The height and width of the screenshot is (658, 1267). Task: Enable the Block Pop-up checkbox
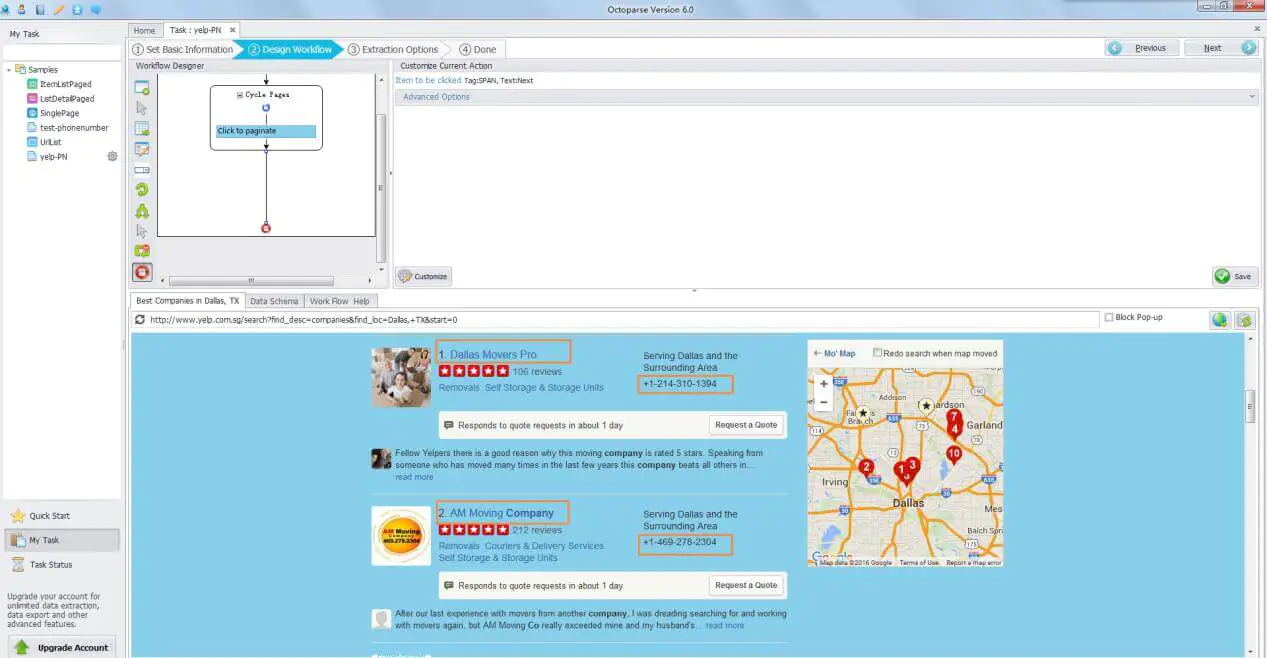(x=1109, y=317)
